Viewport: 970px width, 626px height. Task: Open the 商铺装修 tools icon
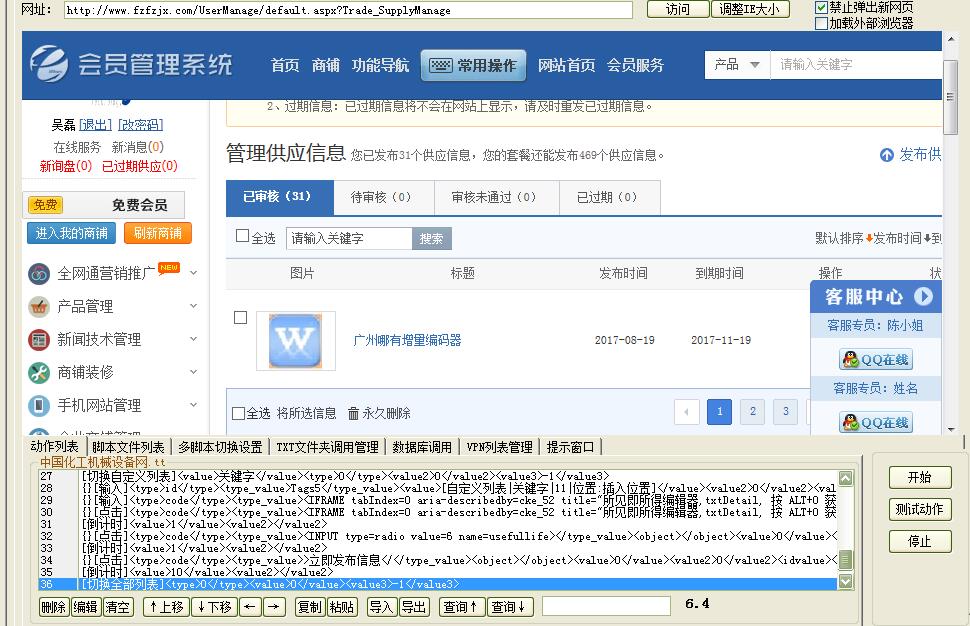tap(39, 372)
